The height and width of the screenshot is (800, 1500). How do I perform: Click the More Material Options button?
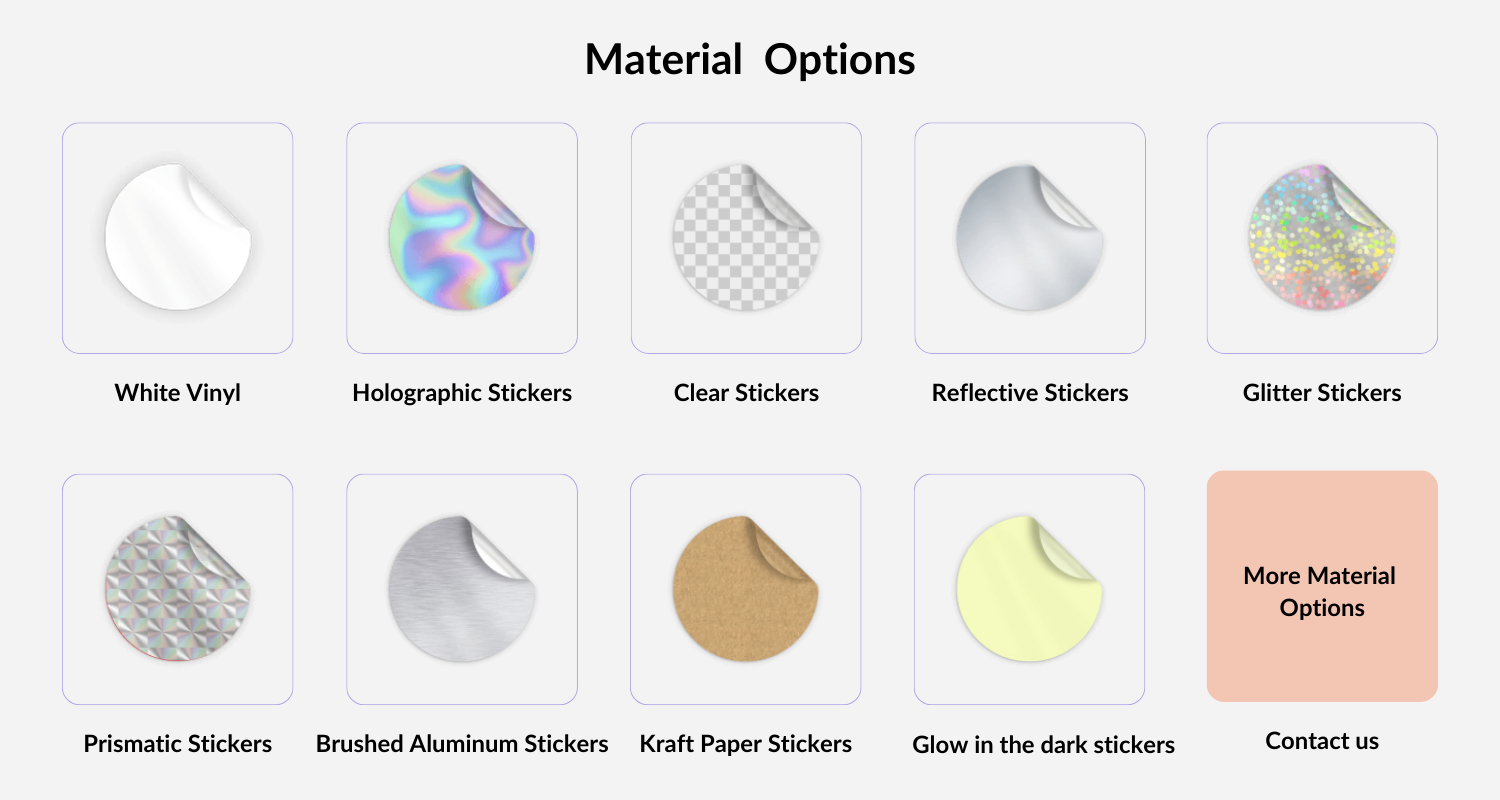tap(1321, 586)
